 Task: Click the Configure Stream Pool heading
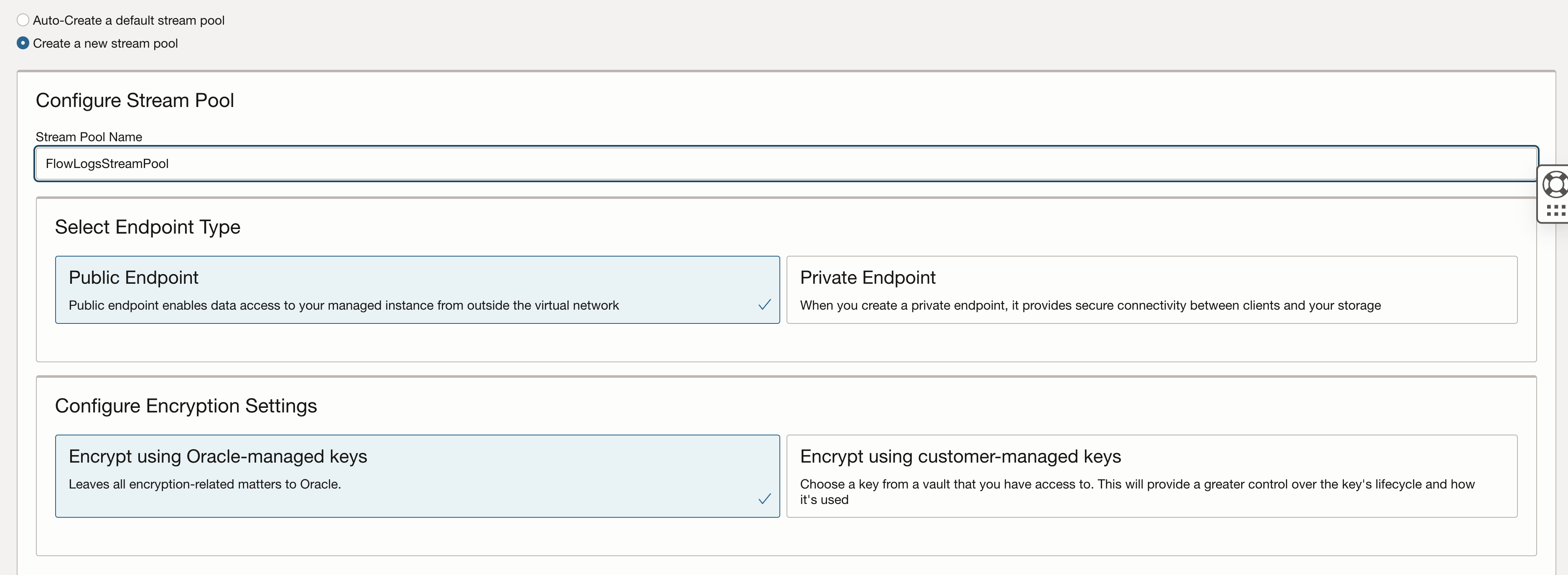tap(135, 100)
